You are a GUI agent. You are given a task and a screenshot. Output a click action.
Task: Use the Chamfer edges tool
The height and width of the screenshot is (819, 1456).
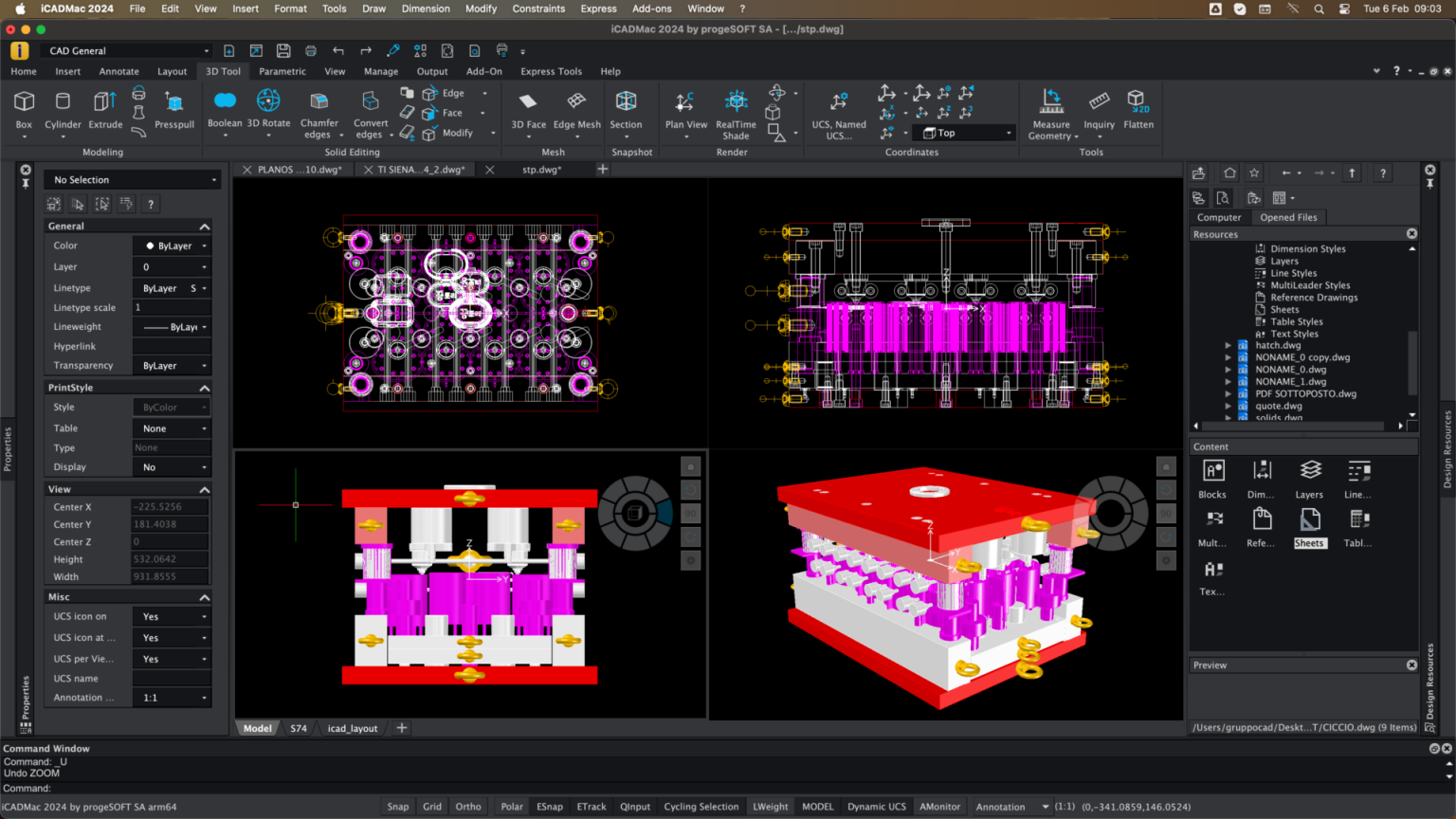pyautogui.click(x=319, y=114)
